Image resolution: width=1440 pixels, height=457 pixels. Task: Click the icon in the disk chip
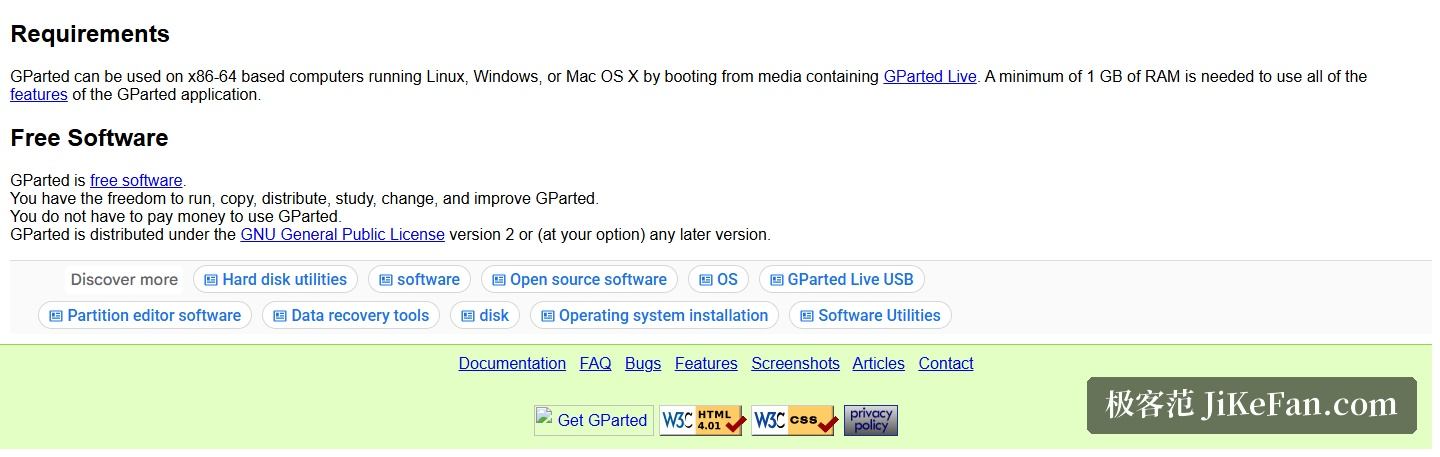pos(468,316)
